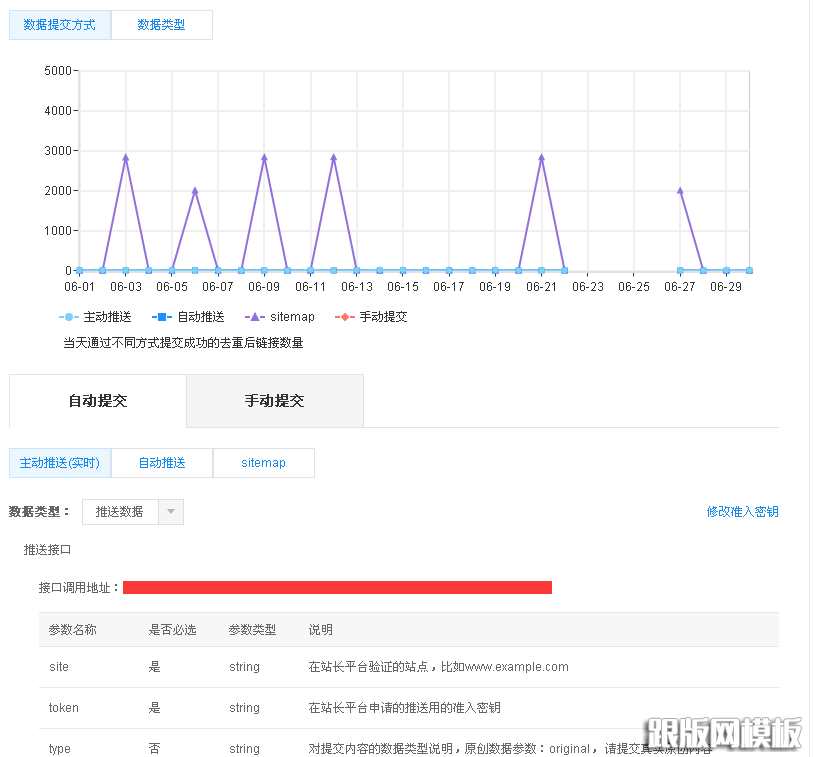The image size is (814, 757).
Task: Click the redacted 接口调用地址 red bar
Action: click(x=337, y=587)
